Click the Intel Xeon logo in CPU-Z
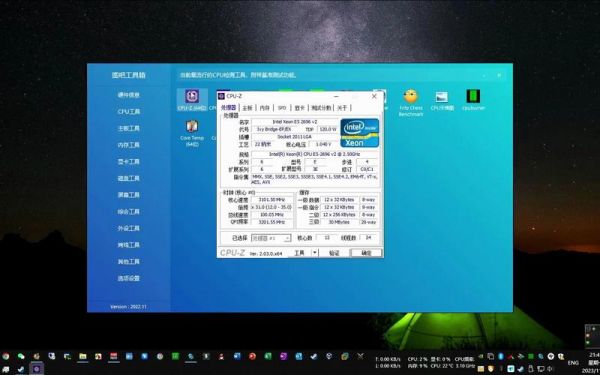Viewport: 600px width, 375px height. pyautogui.click(x=360, y=133)
